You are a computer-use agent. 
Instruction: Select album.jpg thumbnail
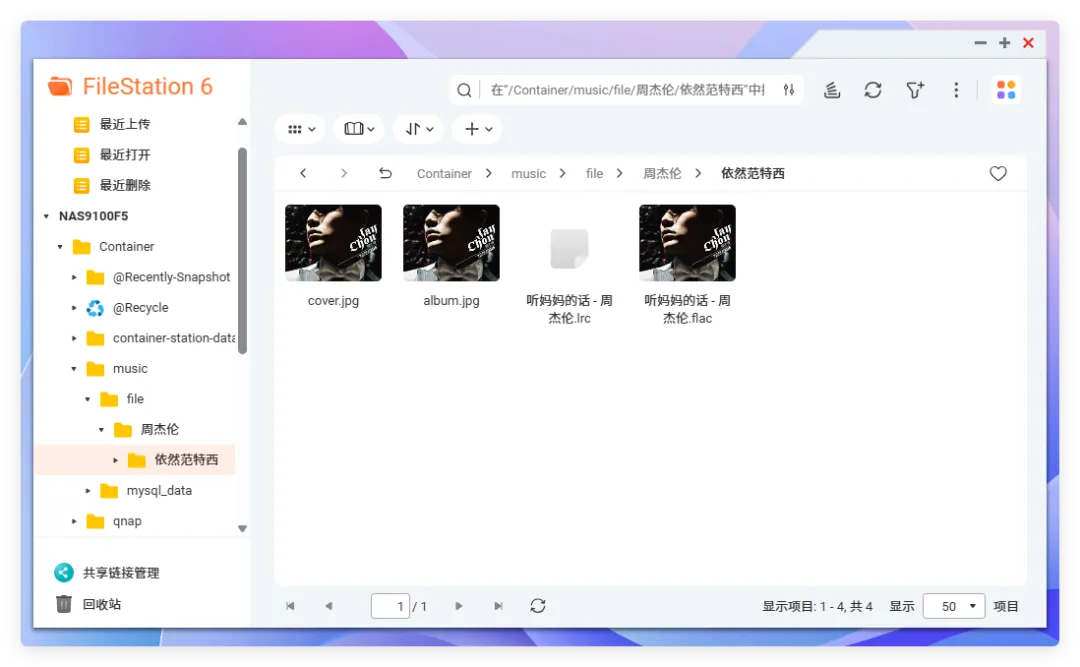(x=451, y=243)
